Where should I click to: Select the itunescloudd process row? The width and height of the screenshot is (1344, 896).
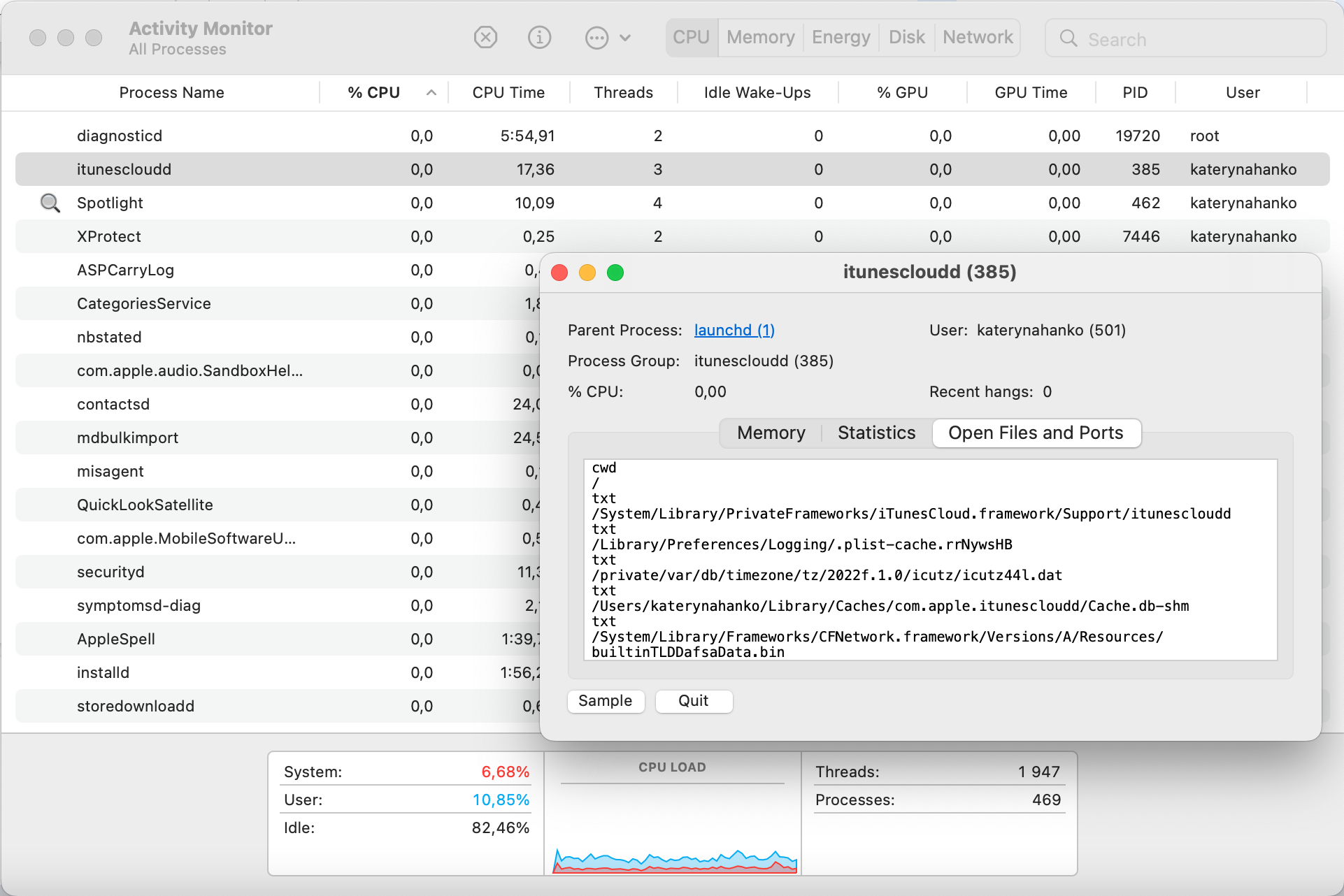(x=672, y=169)
